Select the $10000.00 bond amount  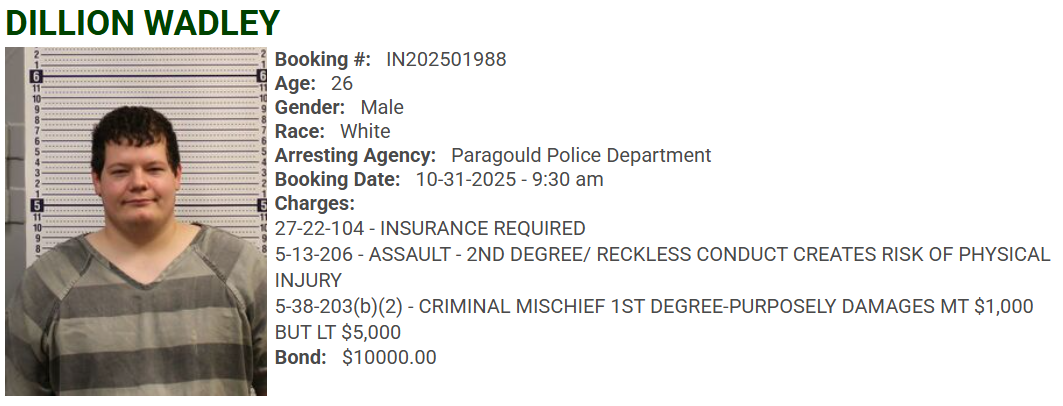tap(389, 357)
